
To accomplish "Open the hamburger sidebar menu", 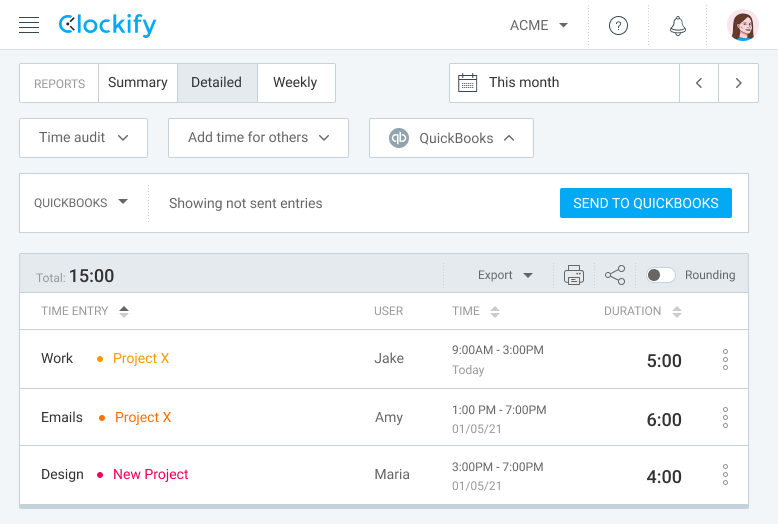I will click(x=29, y=25).
